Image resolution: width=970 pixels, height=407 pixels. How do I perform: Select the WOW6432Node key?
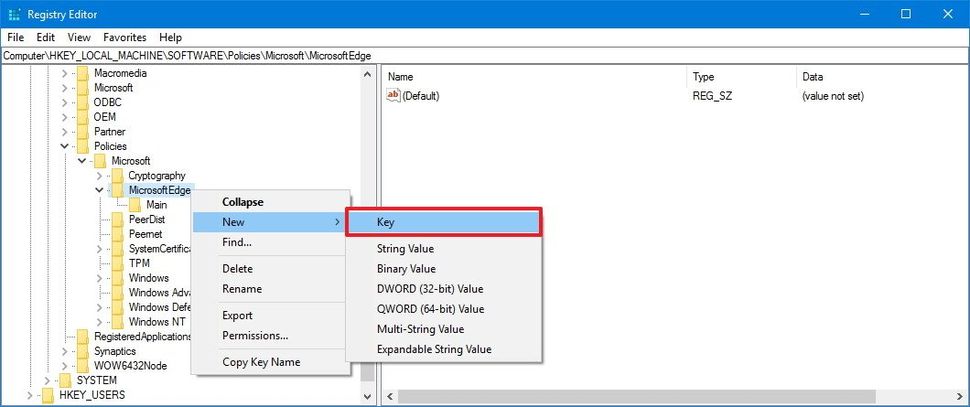[x=131, y=366]
